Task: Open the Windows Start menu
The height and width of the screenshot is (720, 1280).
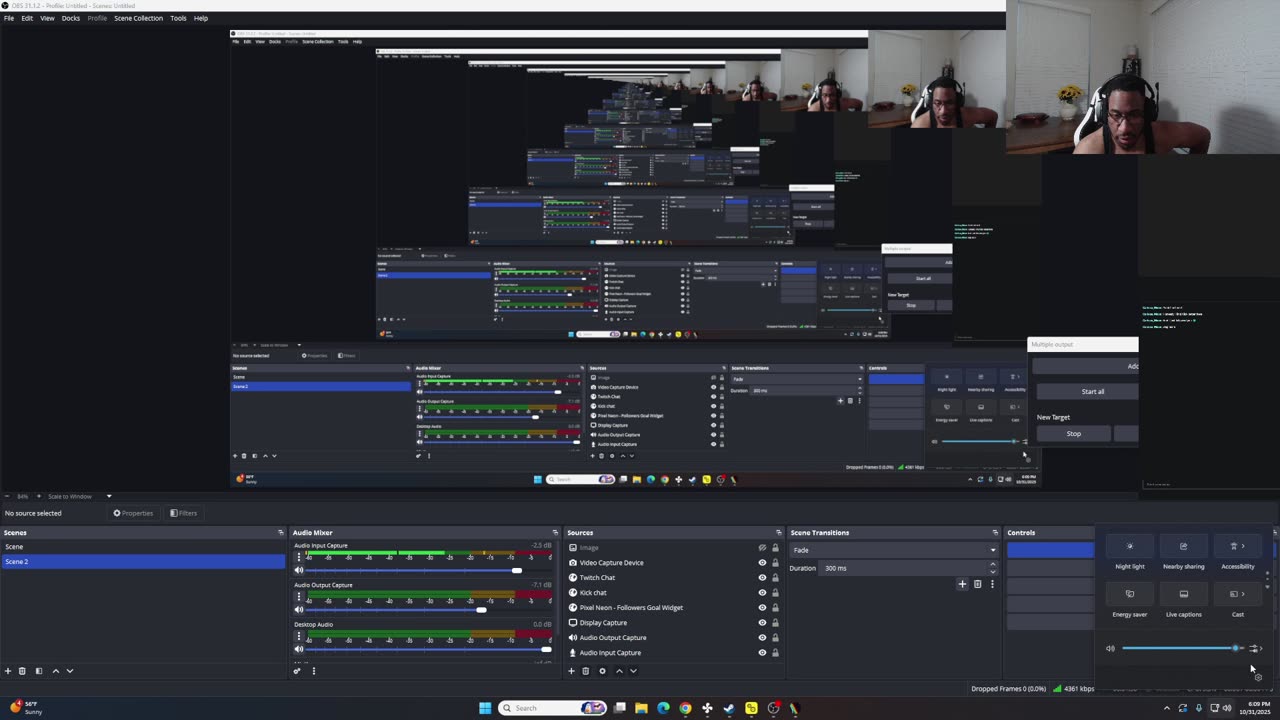Action: (x=485, y=708)
